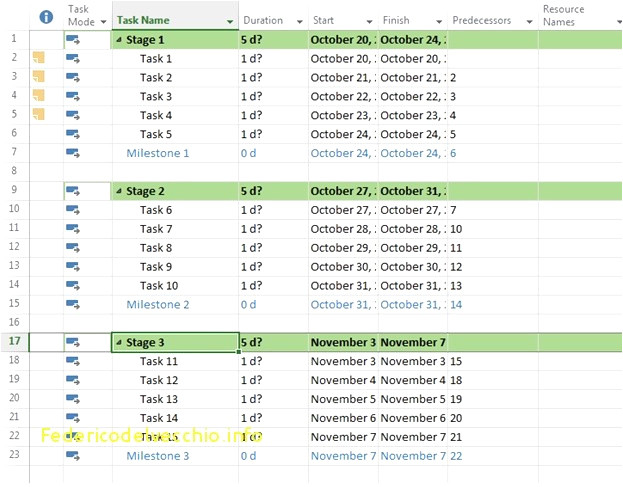
Task: Click the task mode icon for Task 6
Action: pos(73,210)
